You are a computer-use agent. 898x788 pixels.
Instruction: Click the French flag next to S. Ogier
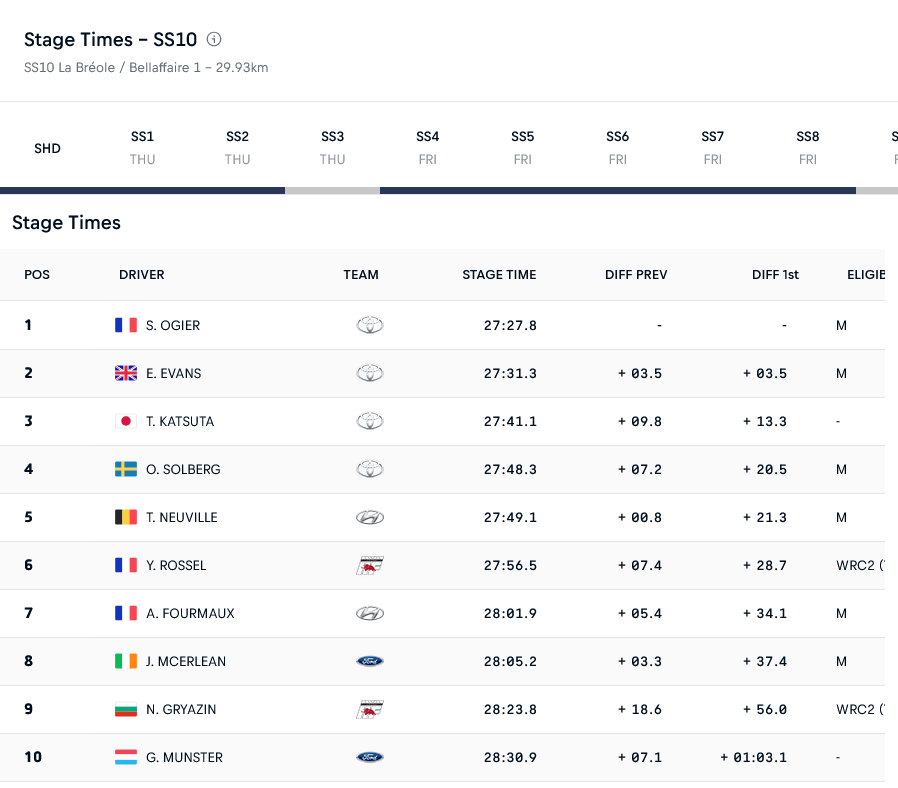tap(126, 325)
